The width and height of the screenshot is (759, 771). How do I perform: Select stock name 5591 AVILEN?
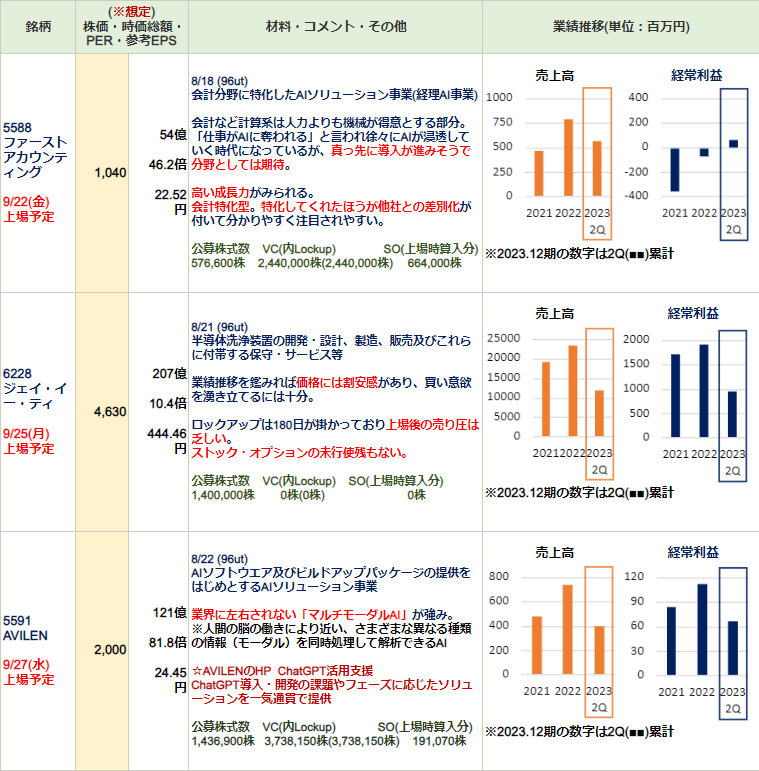[x=26, y=628]
